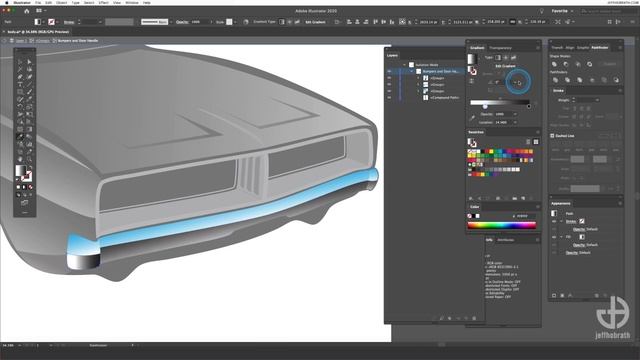Open the Effect menu
Image resolution: width=640 pixels, height=360 pixels.
click(104, 2)
